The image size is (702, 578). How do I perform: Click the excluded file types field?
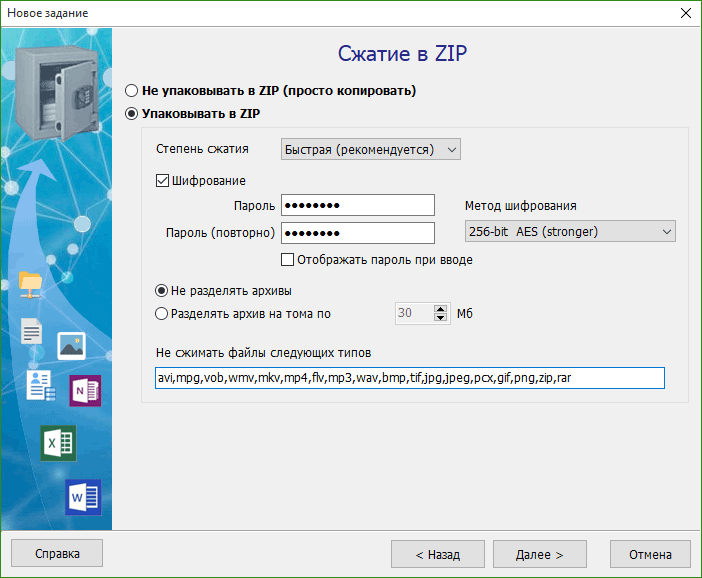tap(408, 378)
